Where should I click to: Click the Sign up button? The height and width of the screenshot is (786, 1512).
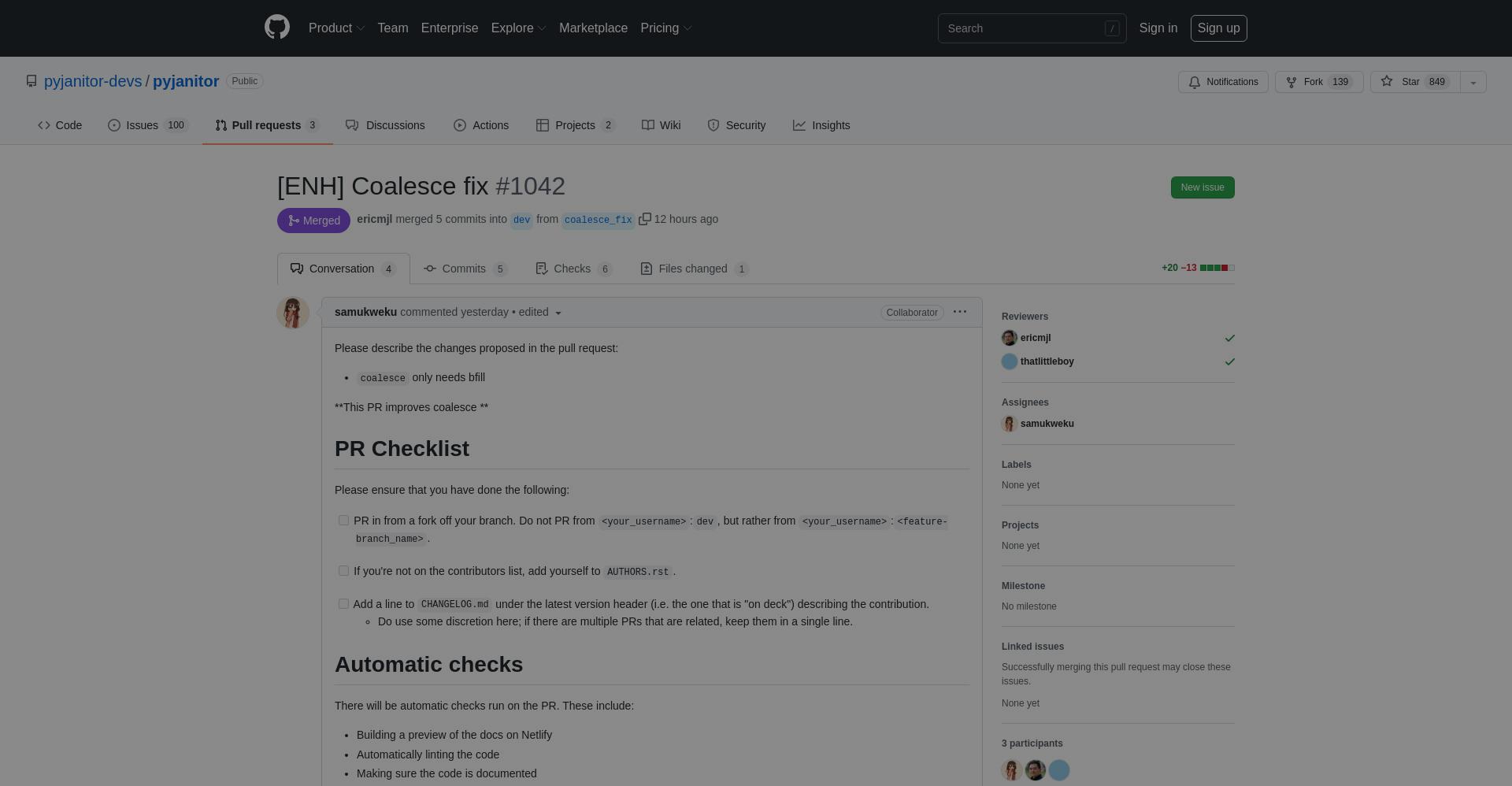[1219, 28]
